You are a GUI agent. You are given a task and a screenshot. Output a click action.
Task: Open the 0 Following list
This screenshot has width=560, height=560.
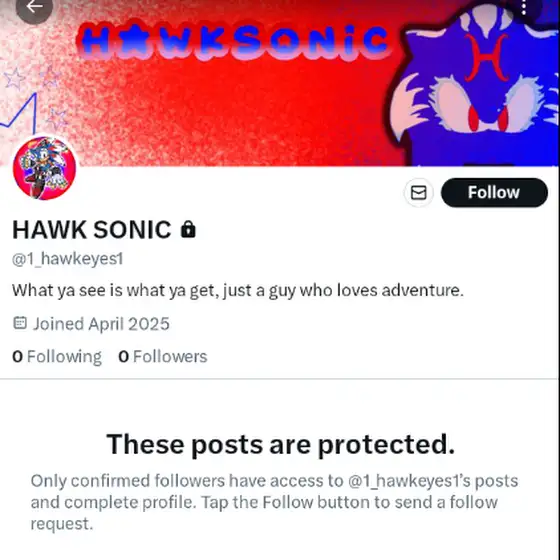coord(57,356)
